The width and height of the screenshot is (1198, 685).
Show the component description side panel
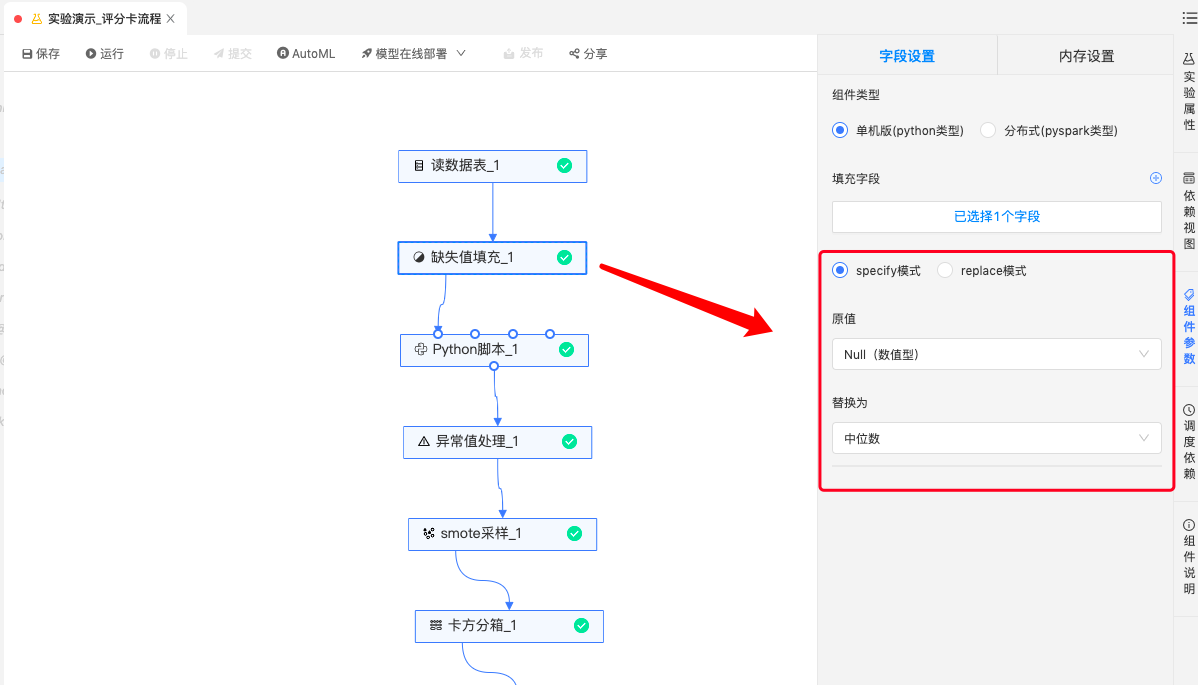[x=1188, y=558]
